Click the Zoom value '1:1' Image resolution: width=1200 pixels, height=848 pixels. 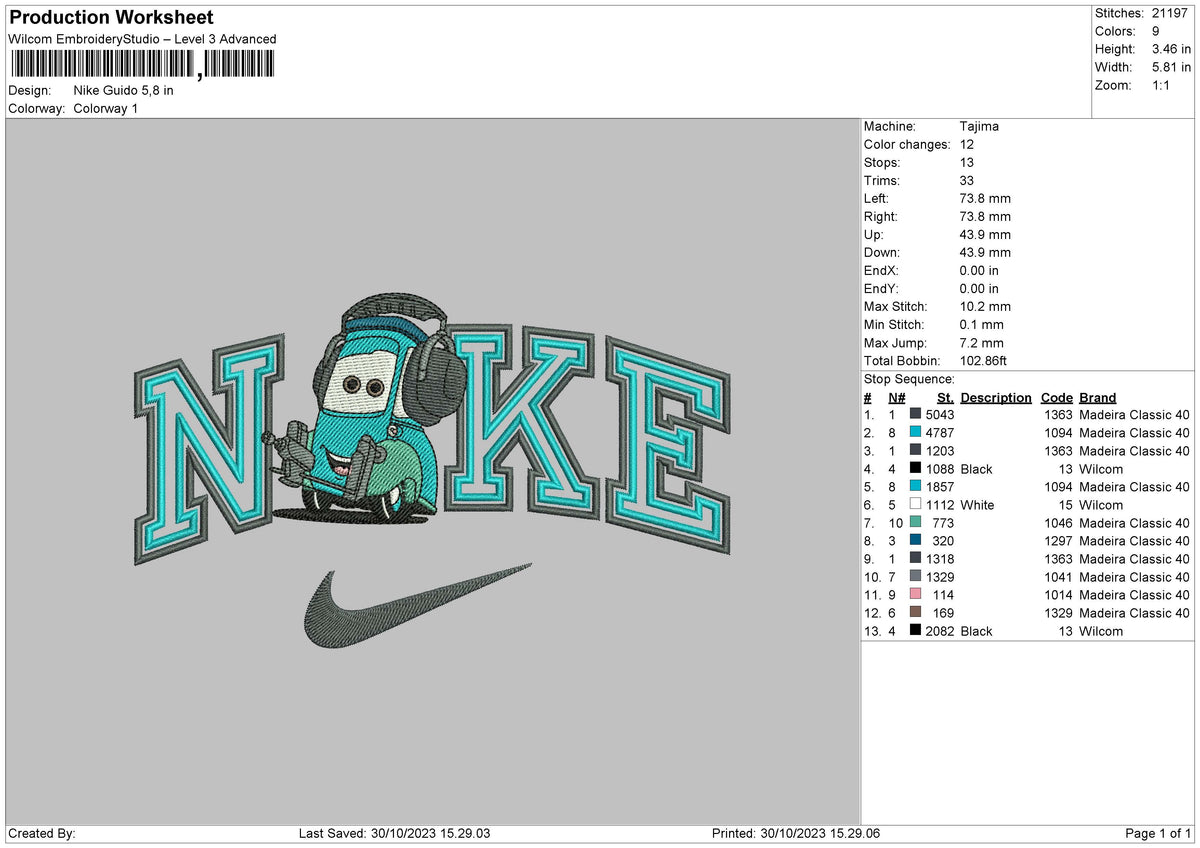pos(1162,85)
